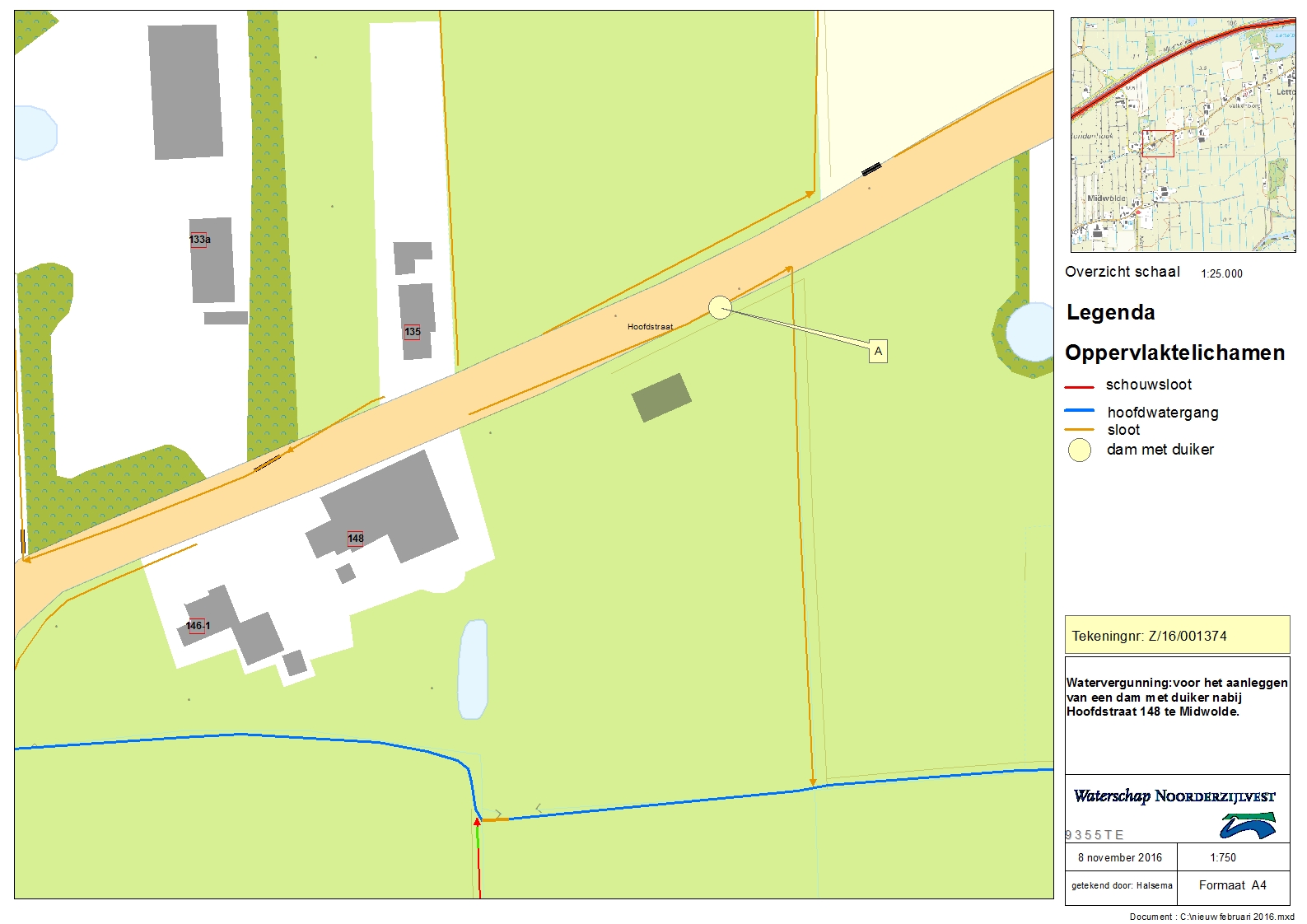Click the house number 133a label
Screen dimensions: 1307x924
(199, 240)
